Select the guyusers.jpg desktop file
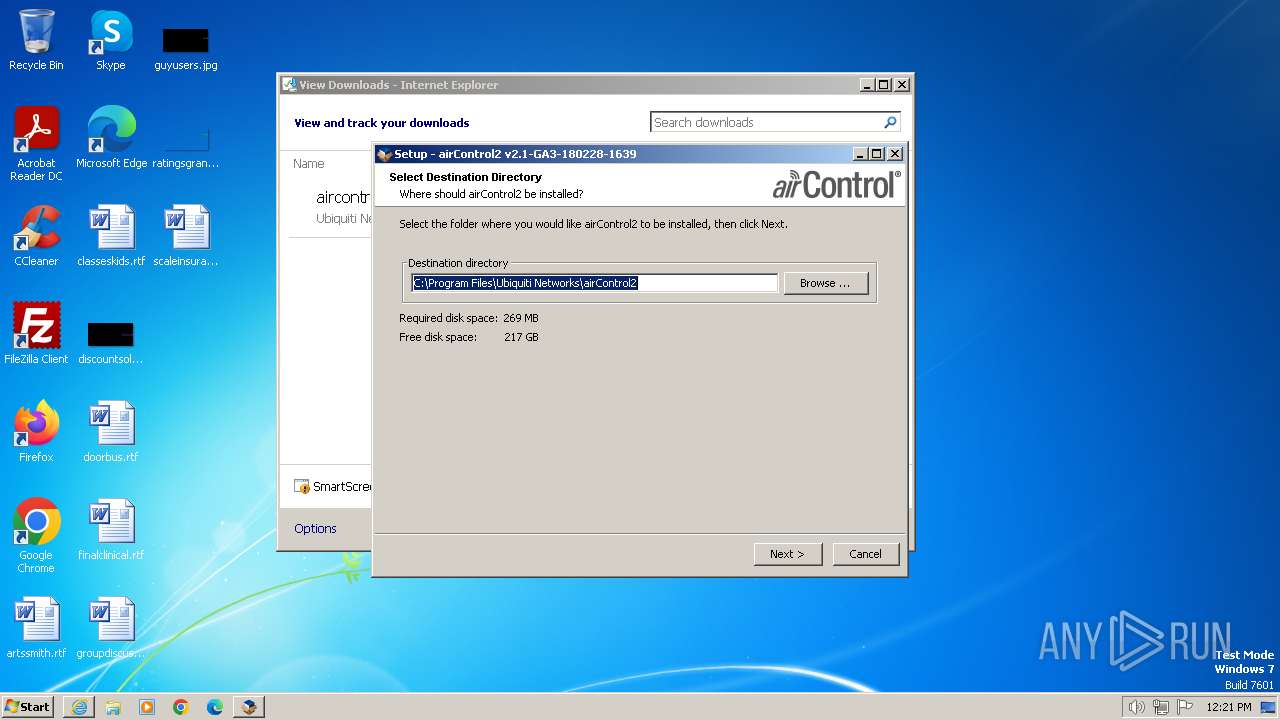 click(186, 48)
